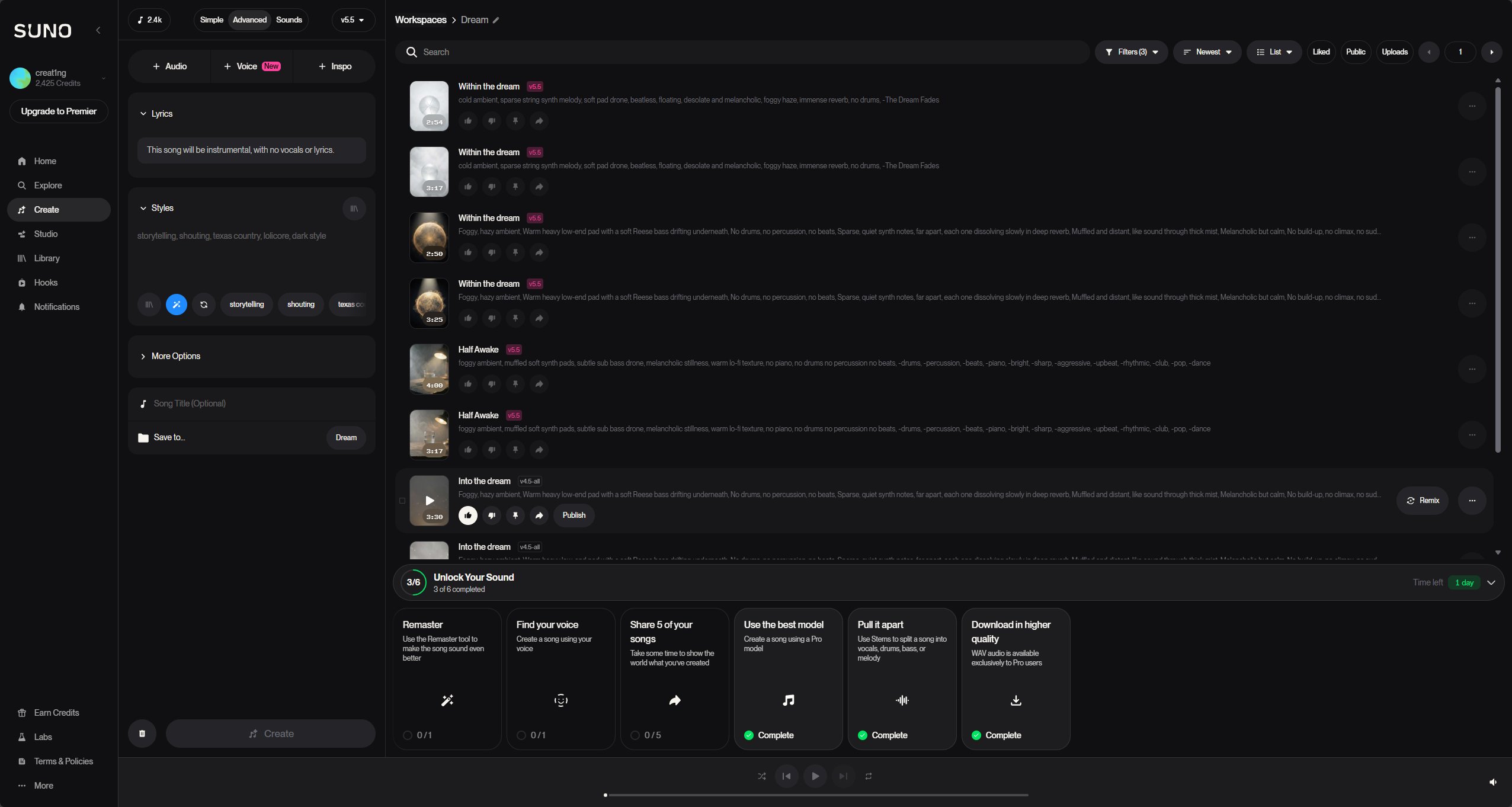
Task: Open the List view dropdown
Action: coord(1274,52)
